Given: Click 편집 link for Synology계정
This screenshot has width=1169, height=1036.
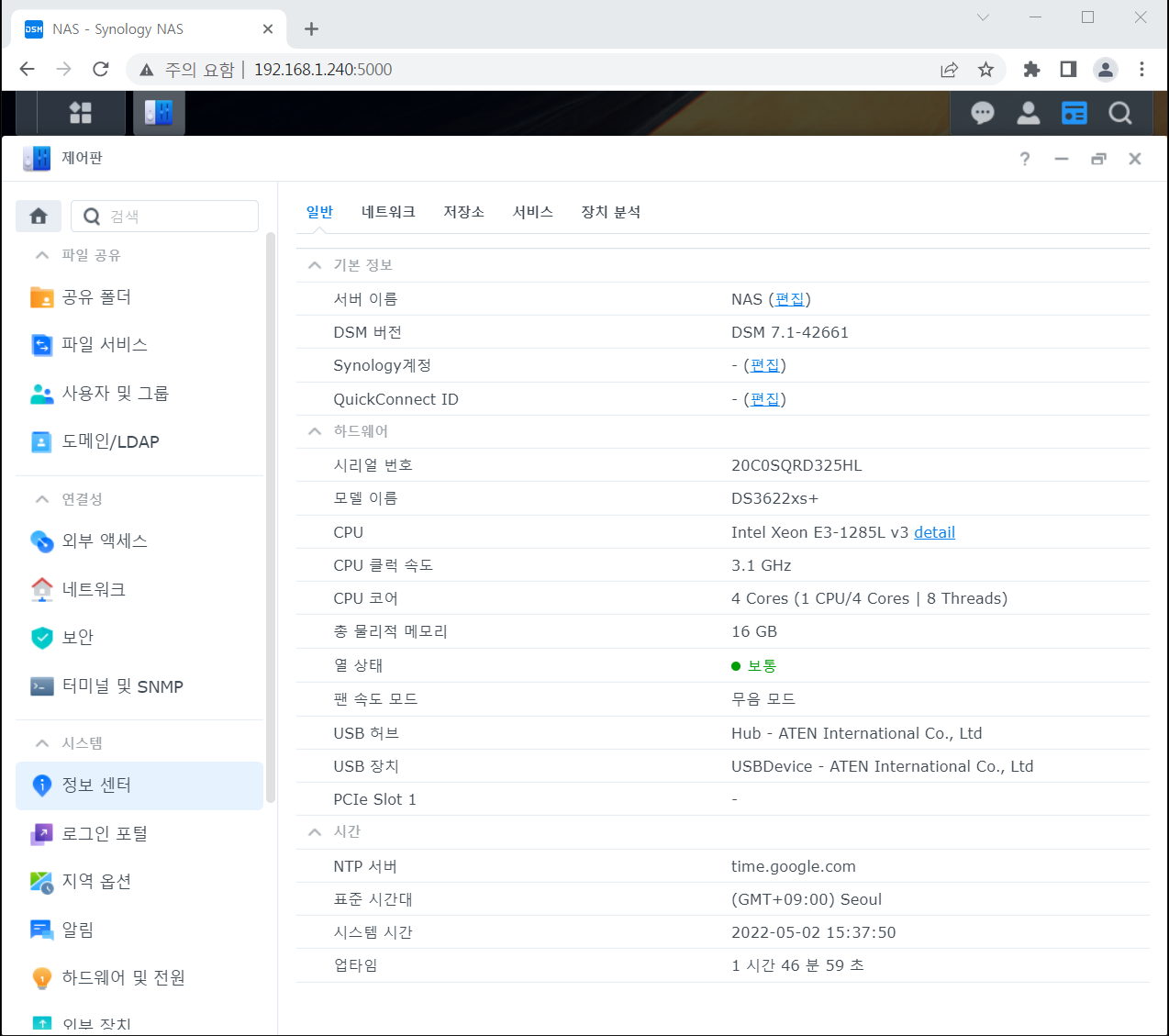Looking at the screenshot, I should tap(764, 365).
